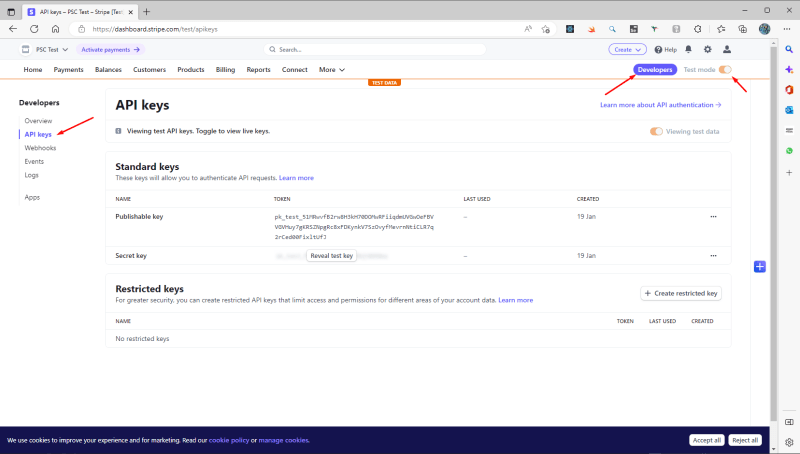800x454 pixels.
Task: Open the Connect tab
Action: [x=294, y=69]
